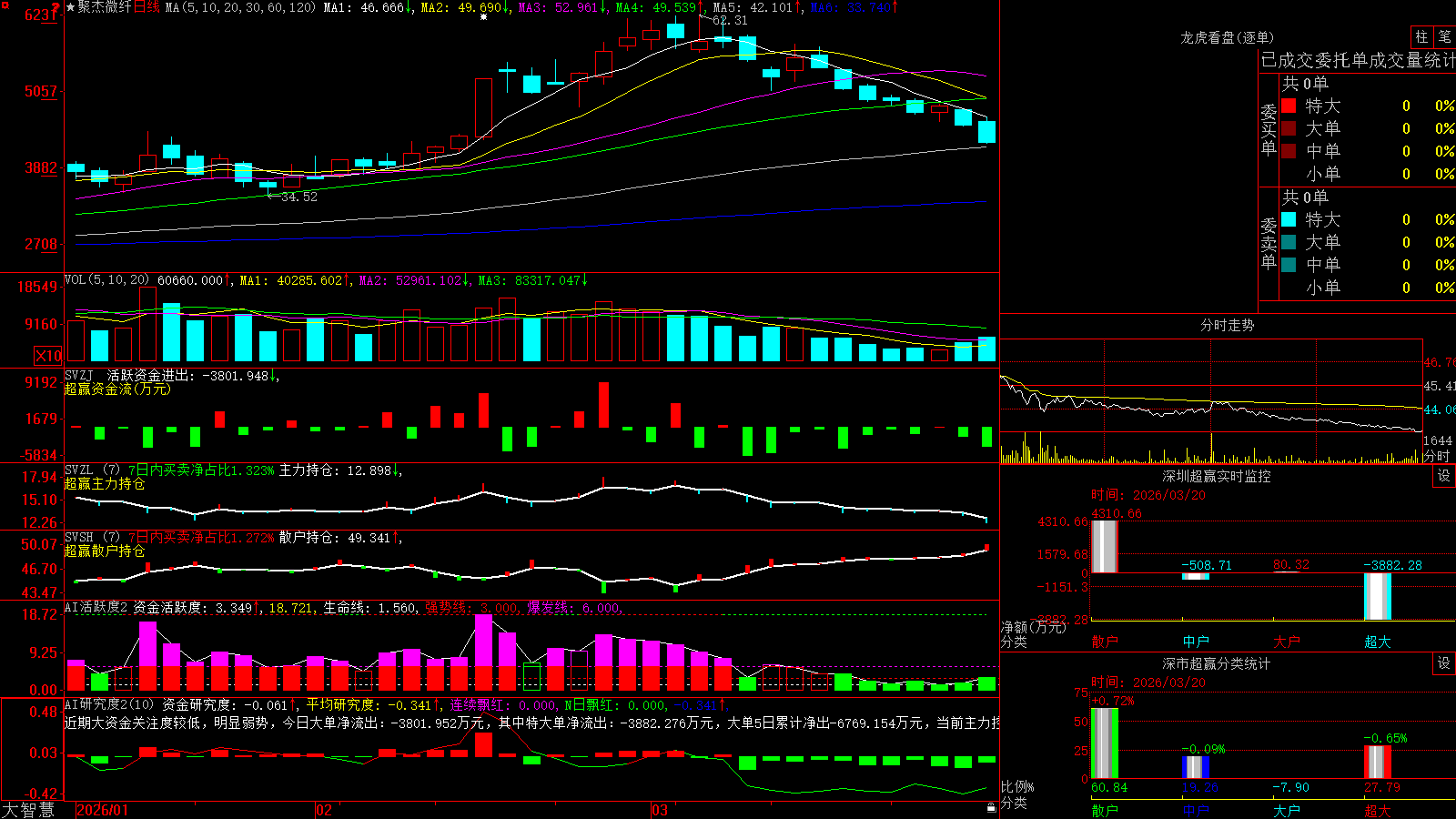1456x819 pixels.
Task: Click the 散户持仓: 49.341 value
Action: click(335, 538)
